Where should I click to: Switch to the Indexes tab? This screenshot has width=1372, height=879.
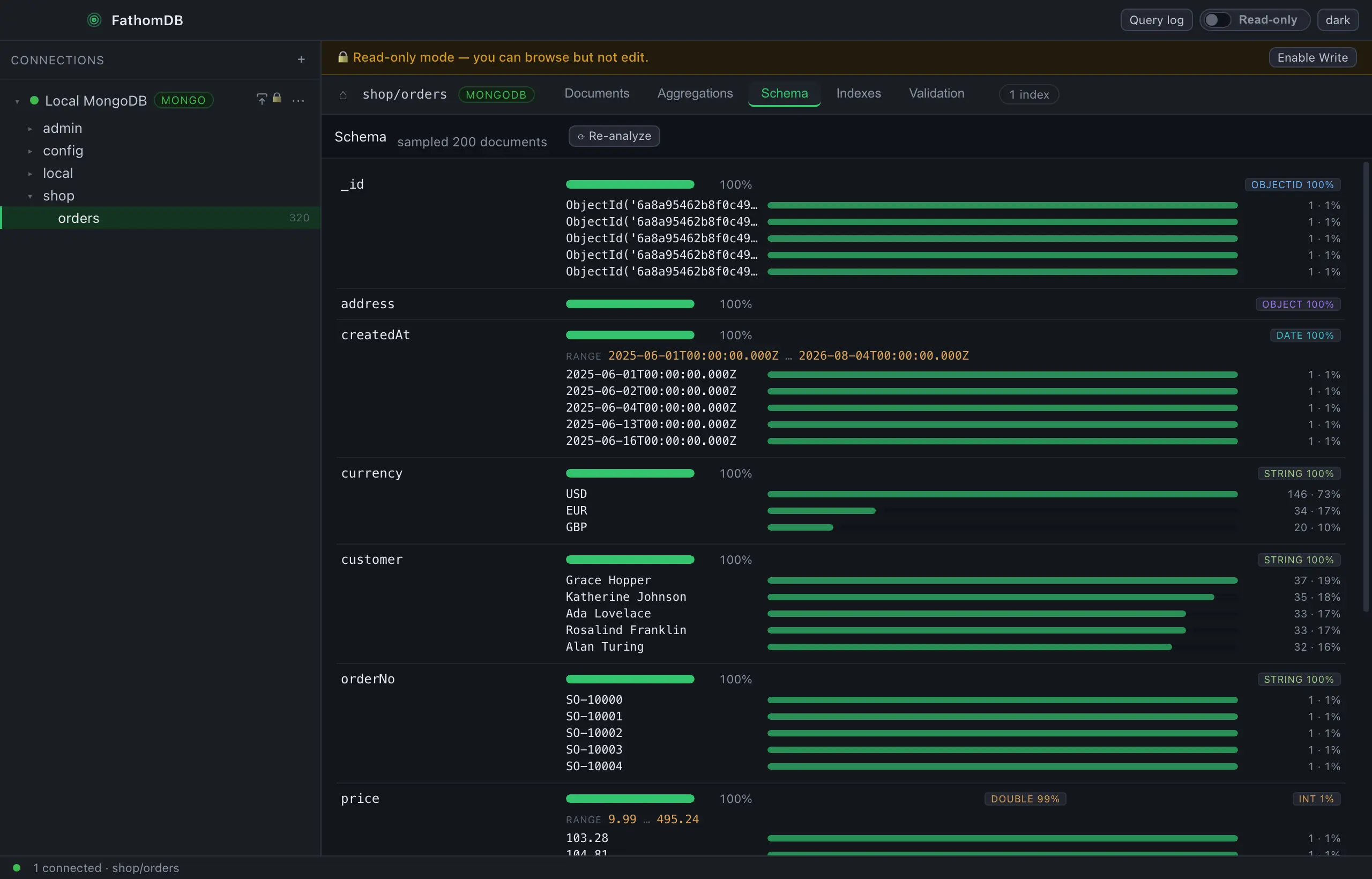pos(859,94)
